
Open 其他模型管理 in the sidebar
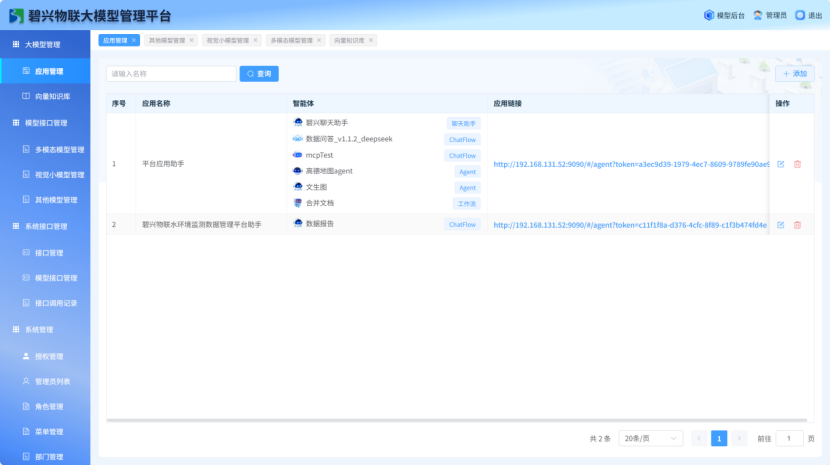click(x=45, y=200)
